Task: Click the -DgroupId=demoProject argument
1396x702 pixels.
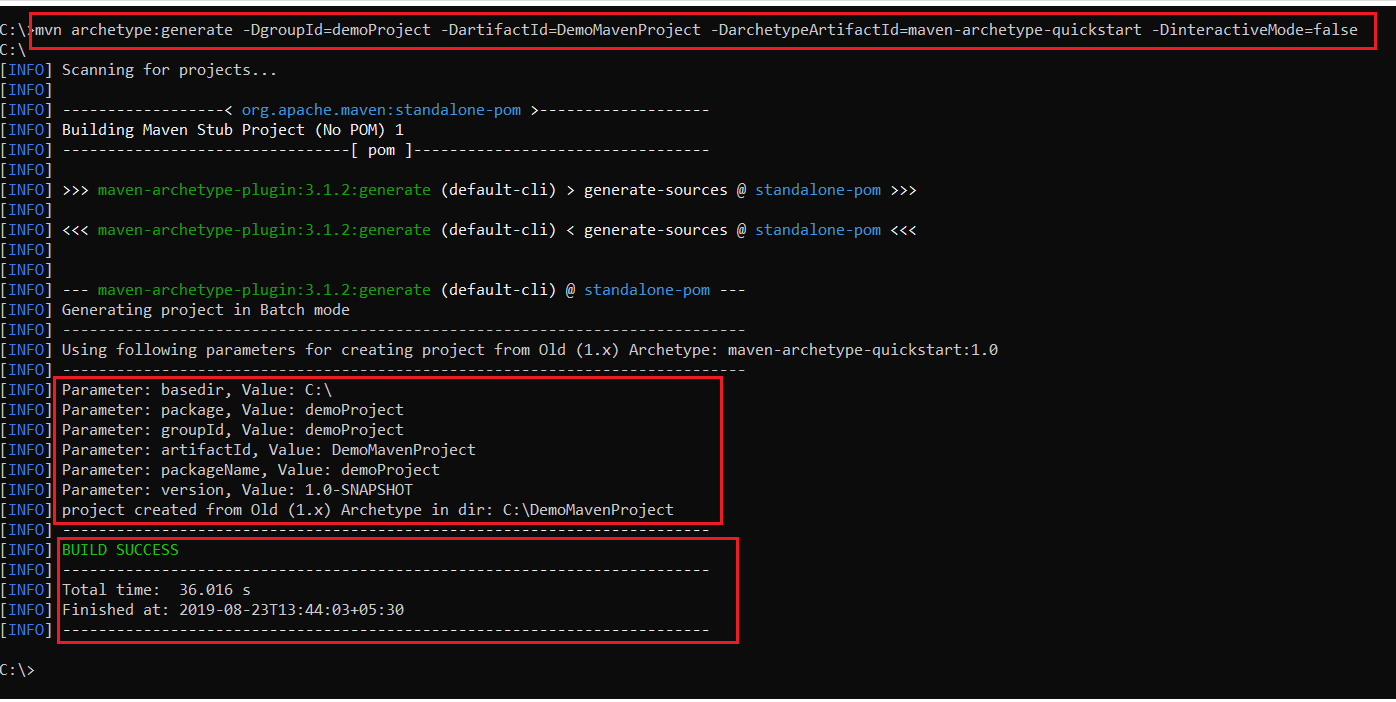Action: click(336, 30)
